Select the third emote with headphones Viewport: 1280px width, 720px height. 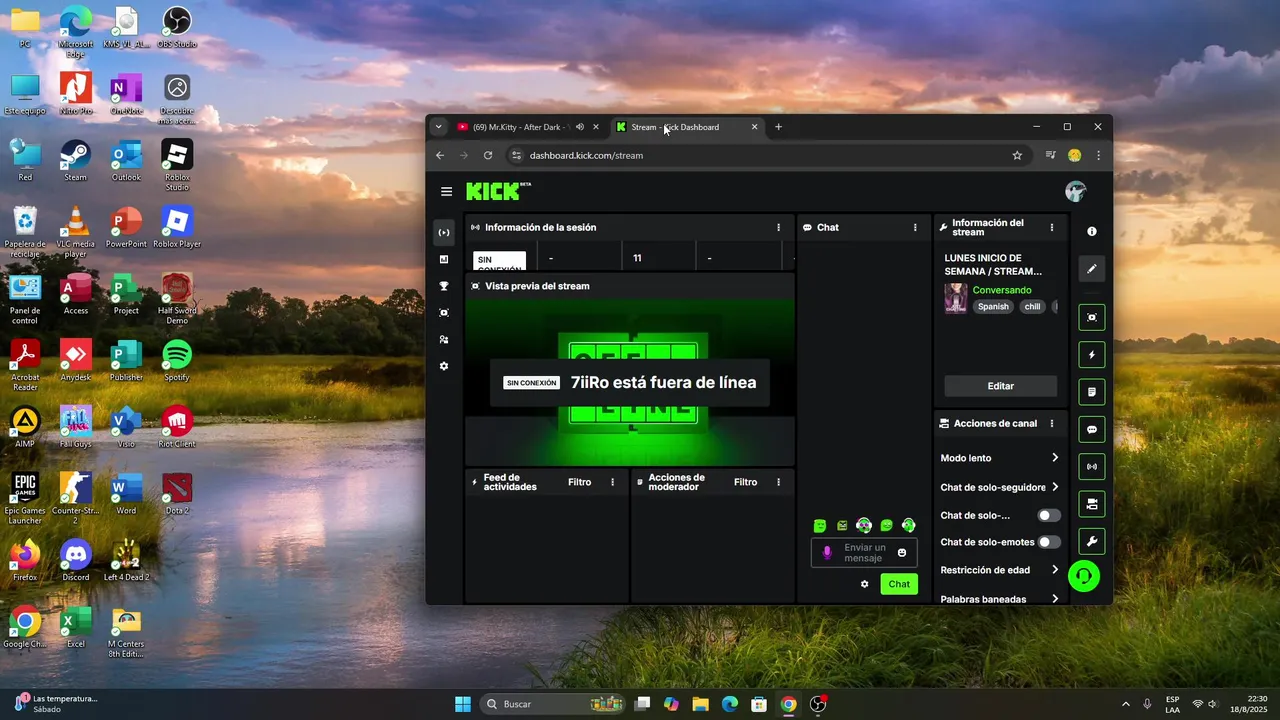coord(864,526)
